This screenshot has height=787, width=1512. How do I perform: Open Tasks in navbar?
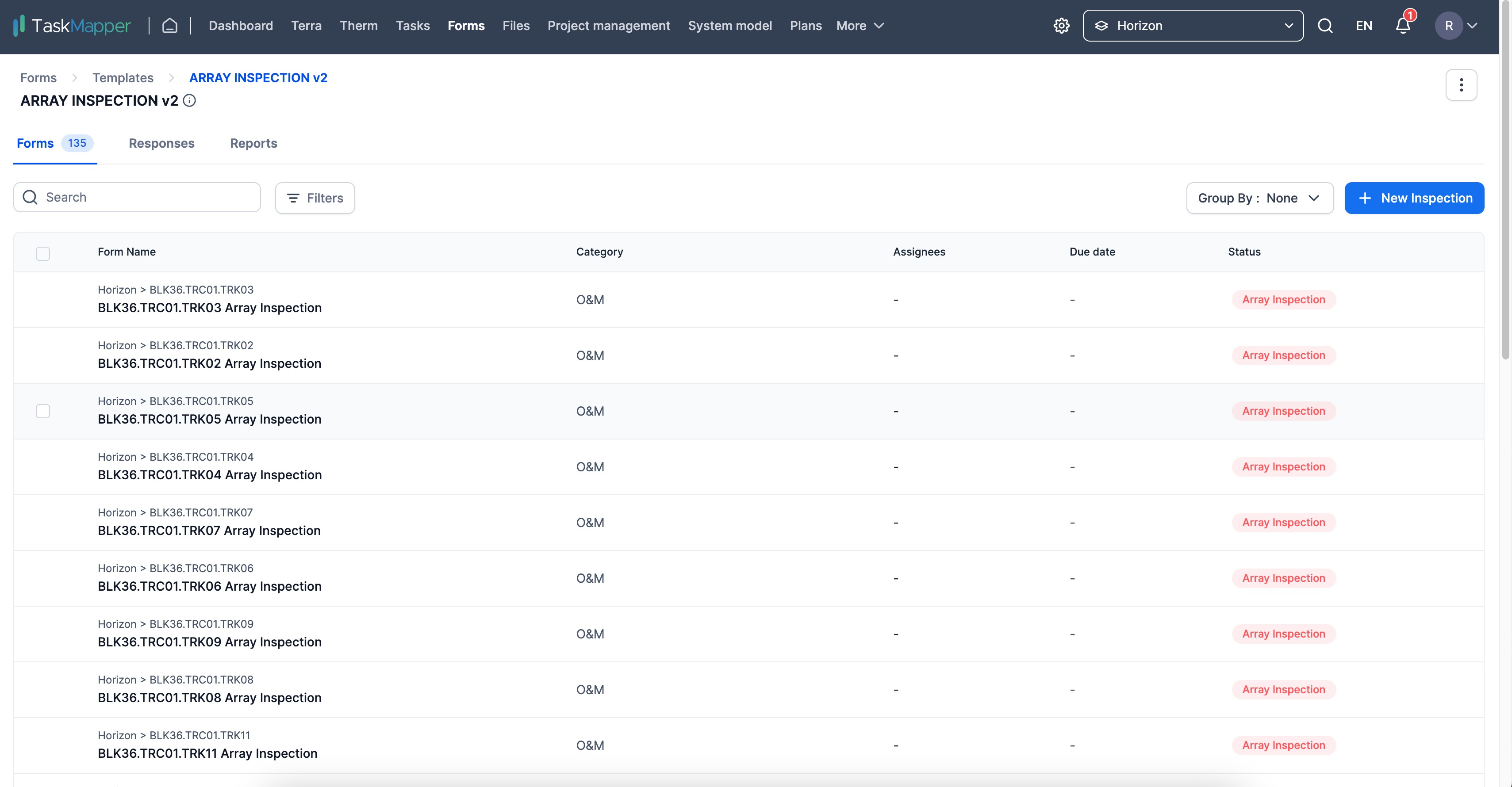pos(413,26)
